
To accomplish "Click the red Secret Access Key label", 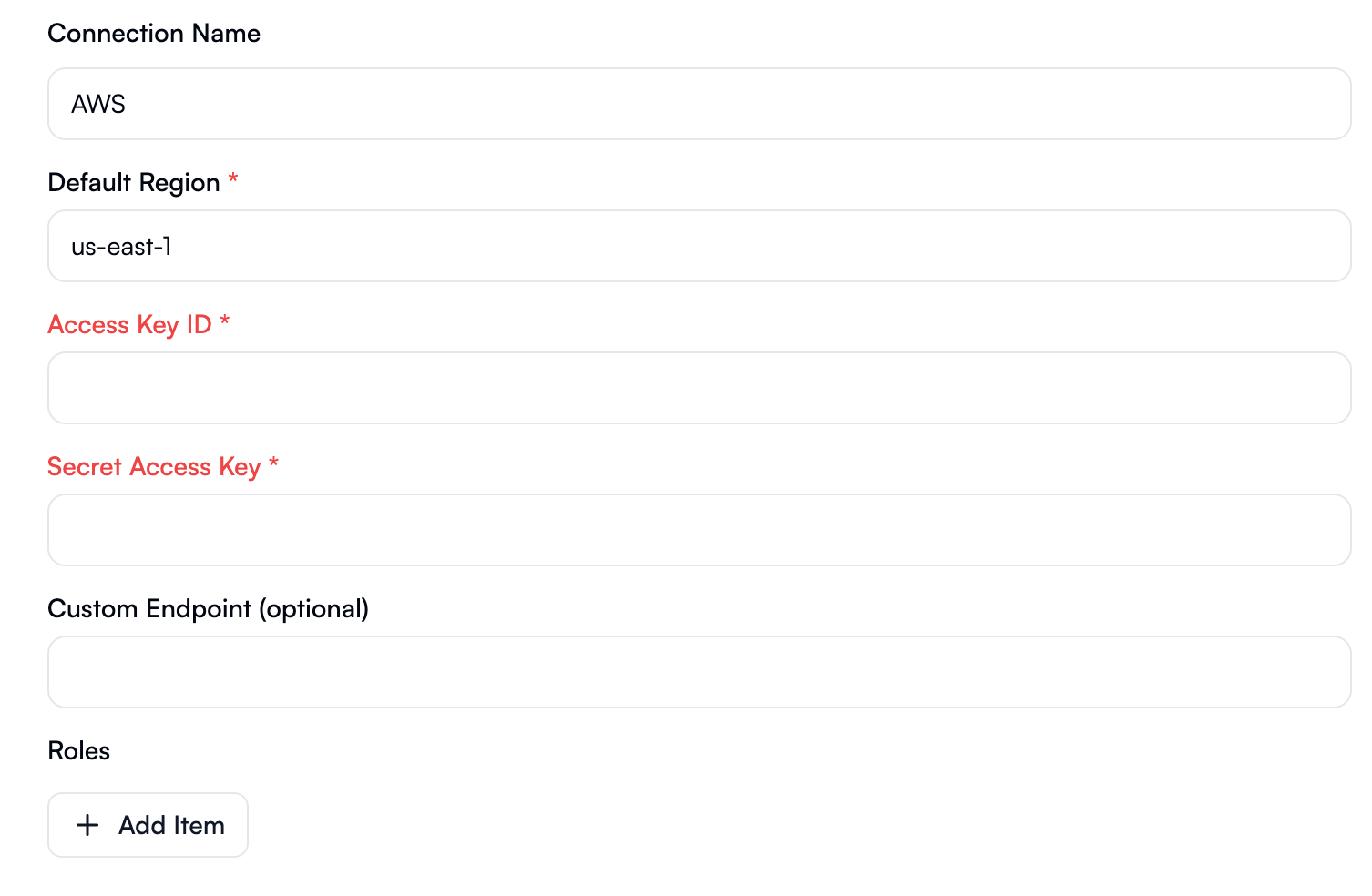I will [x=153, y=466].
